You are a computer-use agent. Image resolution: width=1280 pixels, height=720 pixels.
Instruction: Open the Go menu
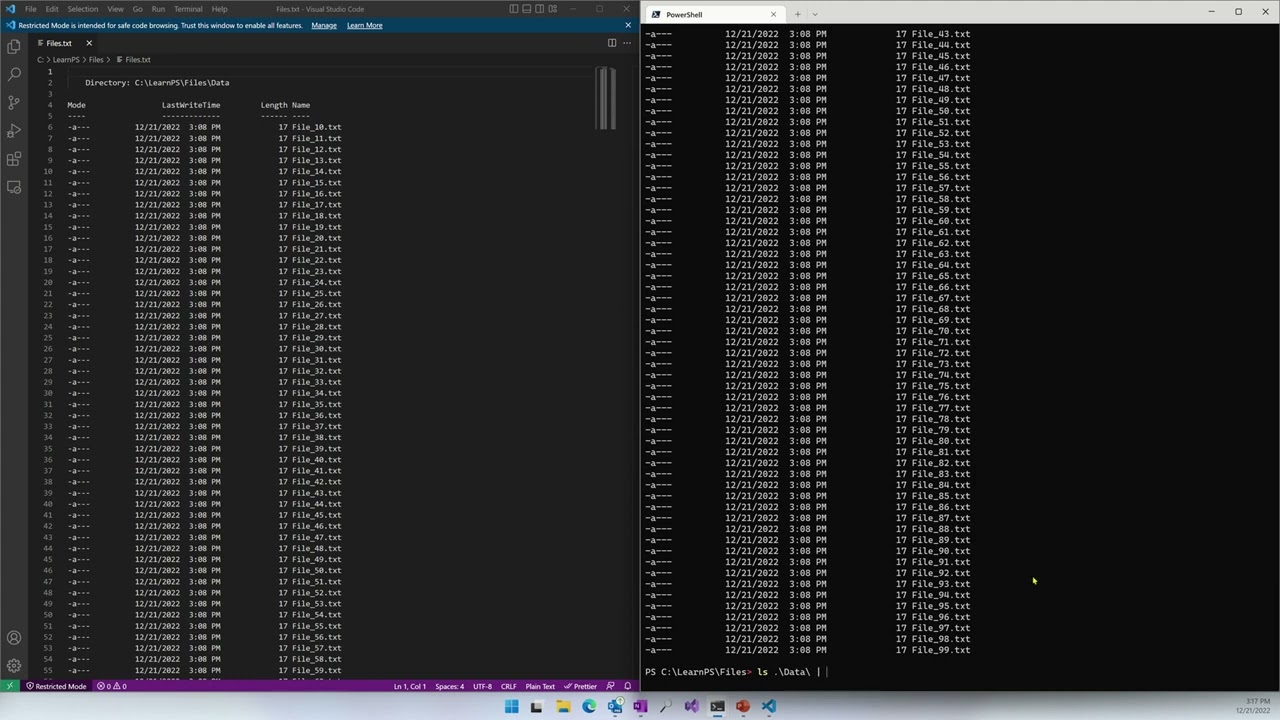(x=138, y=9)
